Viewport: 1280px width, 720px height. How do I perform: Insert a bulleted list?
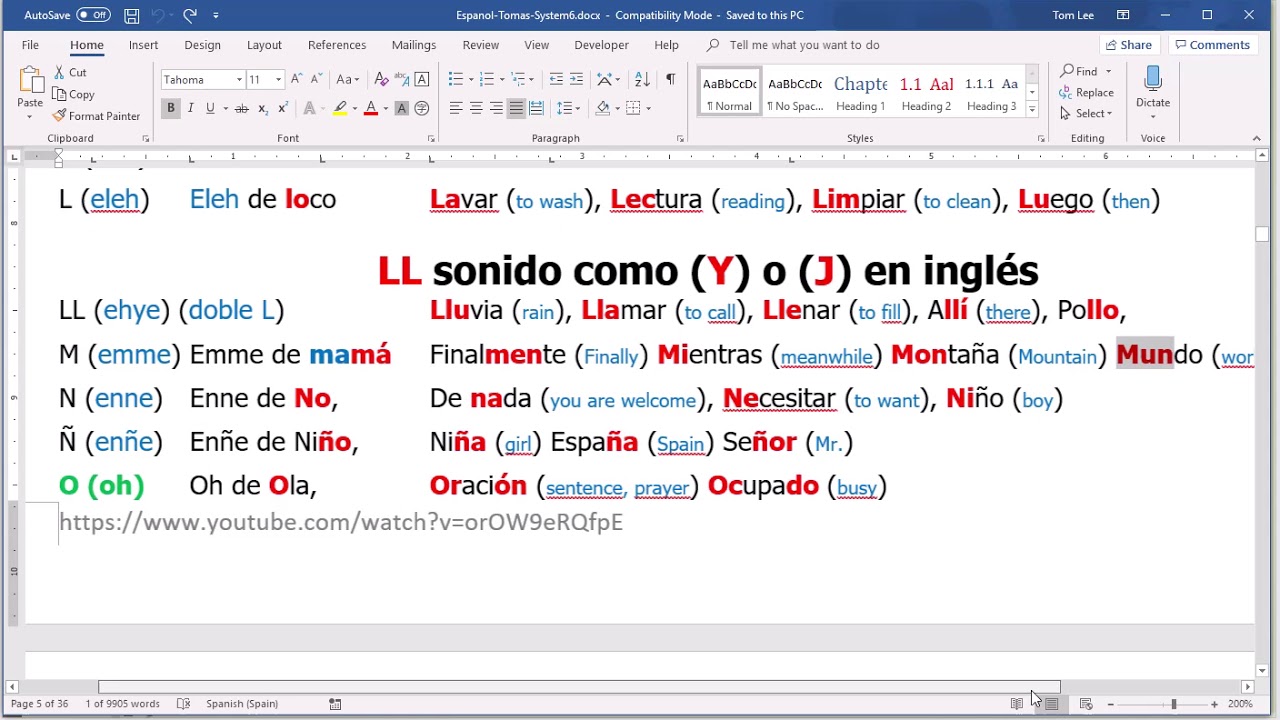(456, 79)
